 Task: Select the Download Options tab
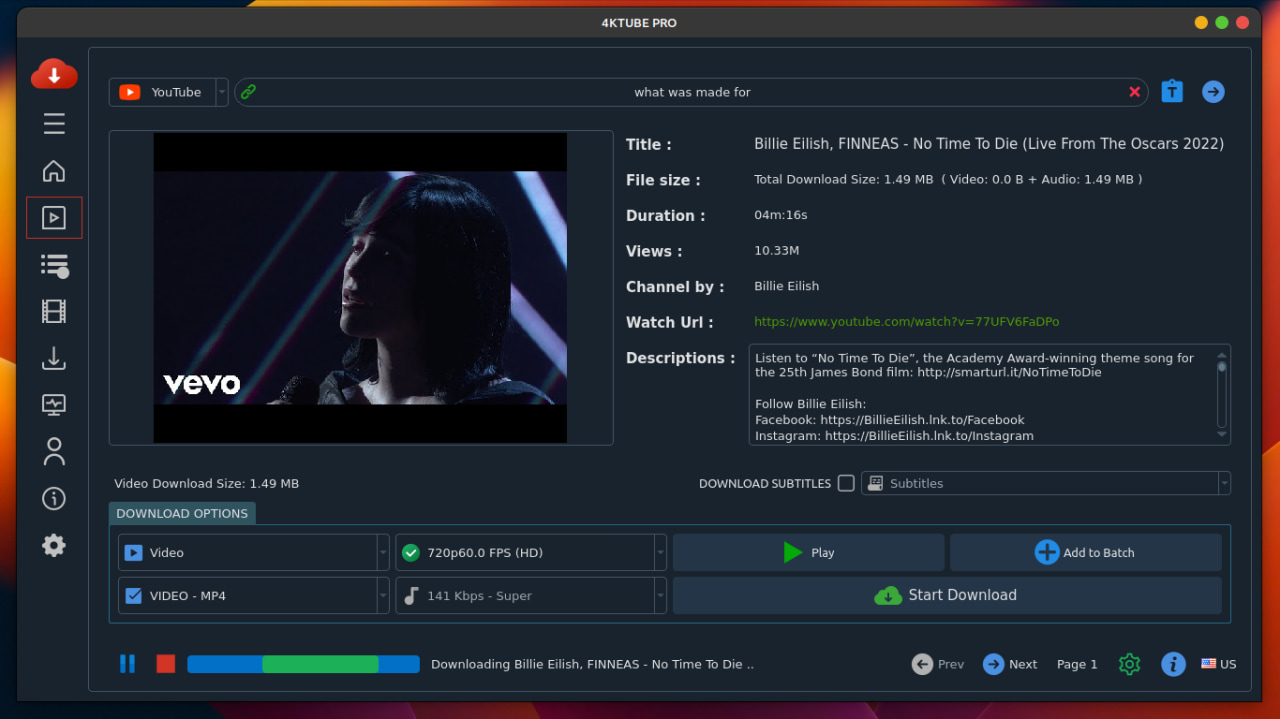[x=182, y=513]
